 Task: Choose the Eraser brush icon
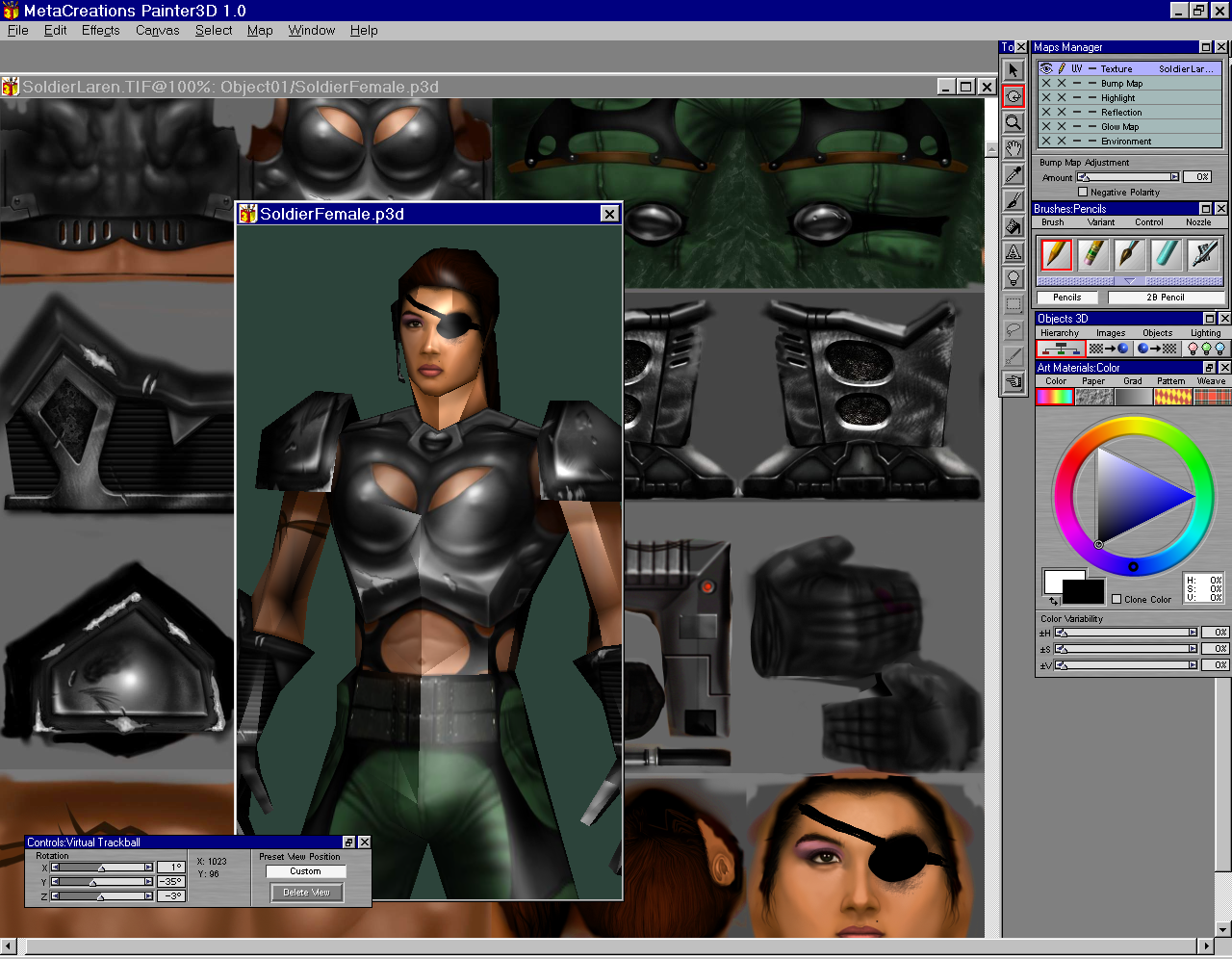(1092, 254)
